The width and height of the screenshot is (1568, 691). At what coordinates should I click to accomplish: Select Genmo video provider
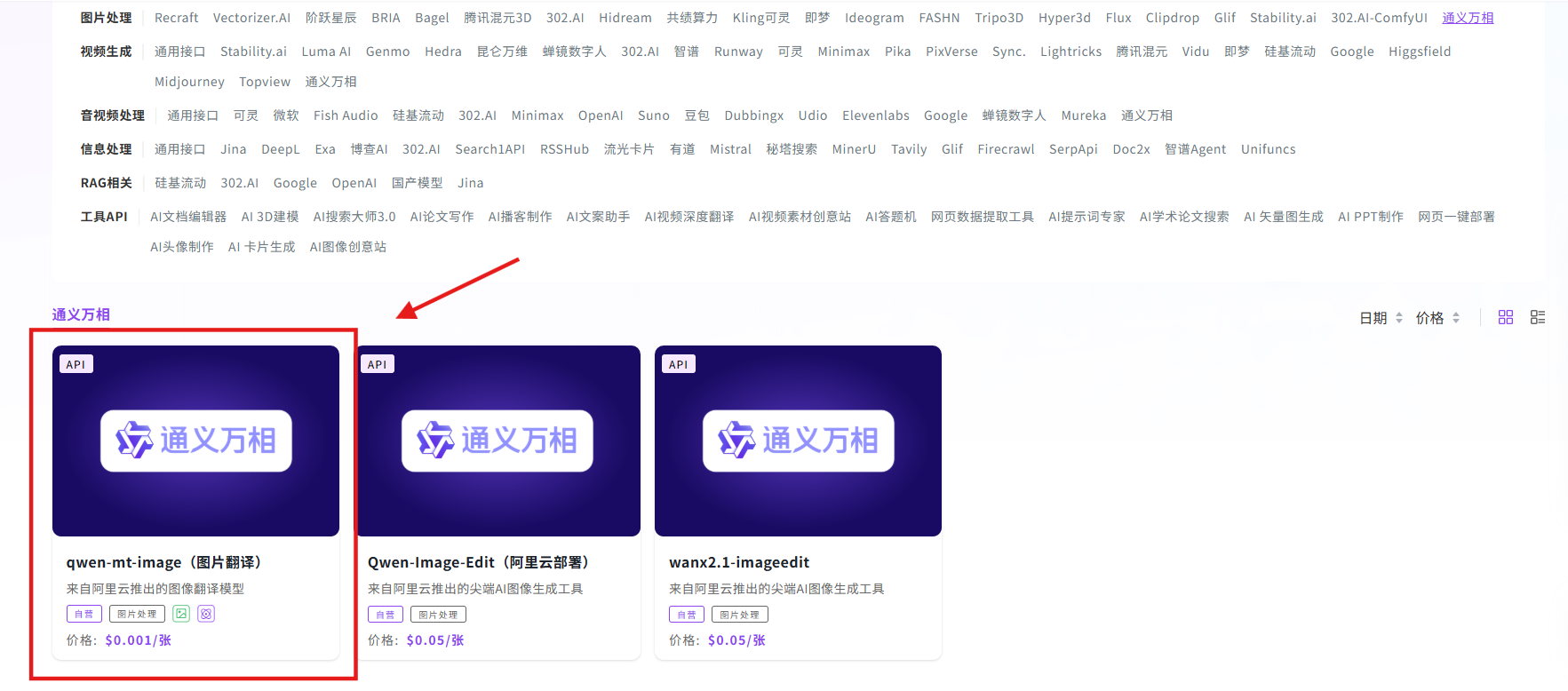coord(388,52)
